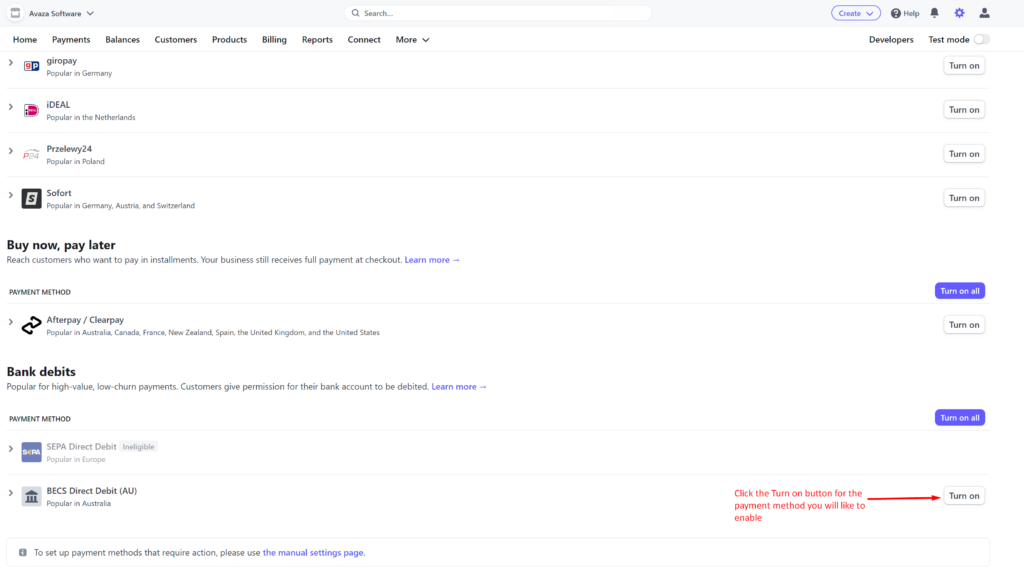Open the Reports tab
1024x574 pixels.
pos(317,40)
